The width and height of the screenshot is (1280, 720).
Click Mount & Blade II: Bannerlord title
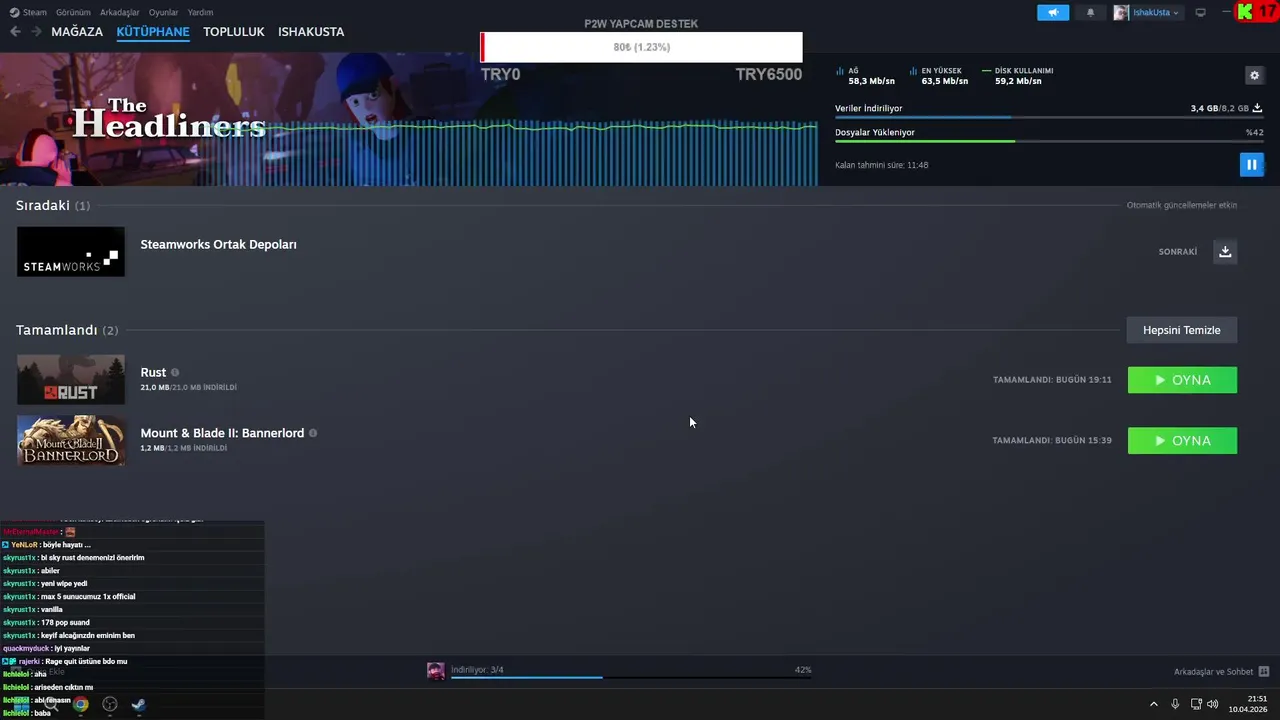coord(222,433)
